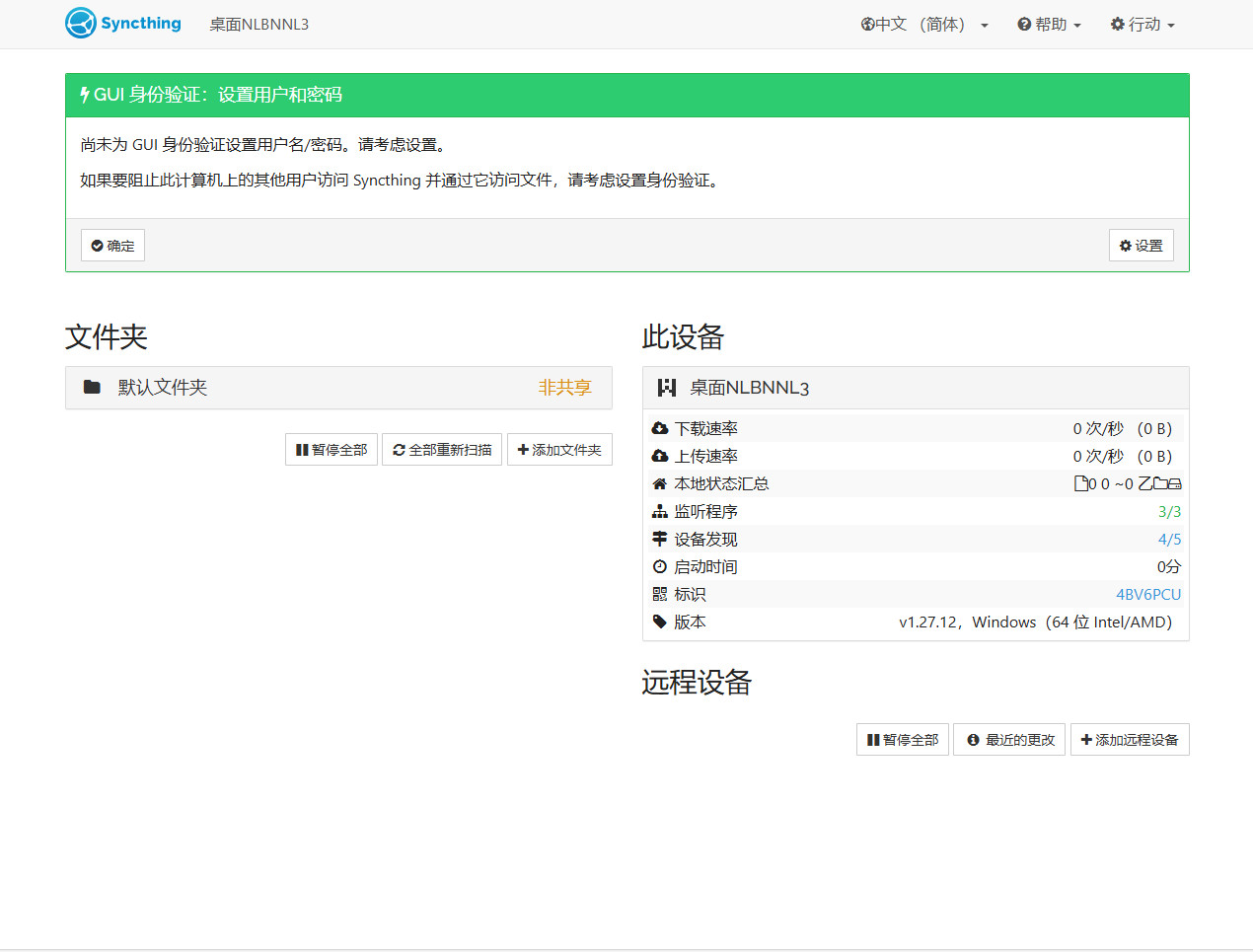
Task: Click the 设备发现 row label
Action: tap(705, 539)
